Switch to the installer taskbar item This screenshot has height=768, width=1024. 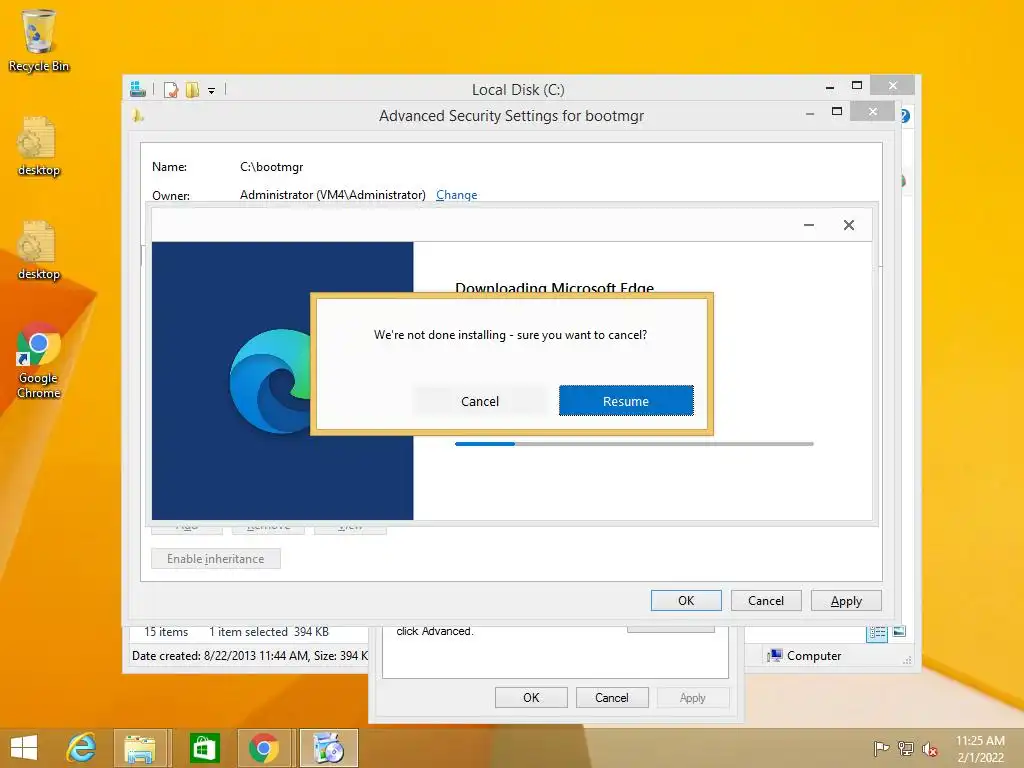(x=328, y=748)
